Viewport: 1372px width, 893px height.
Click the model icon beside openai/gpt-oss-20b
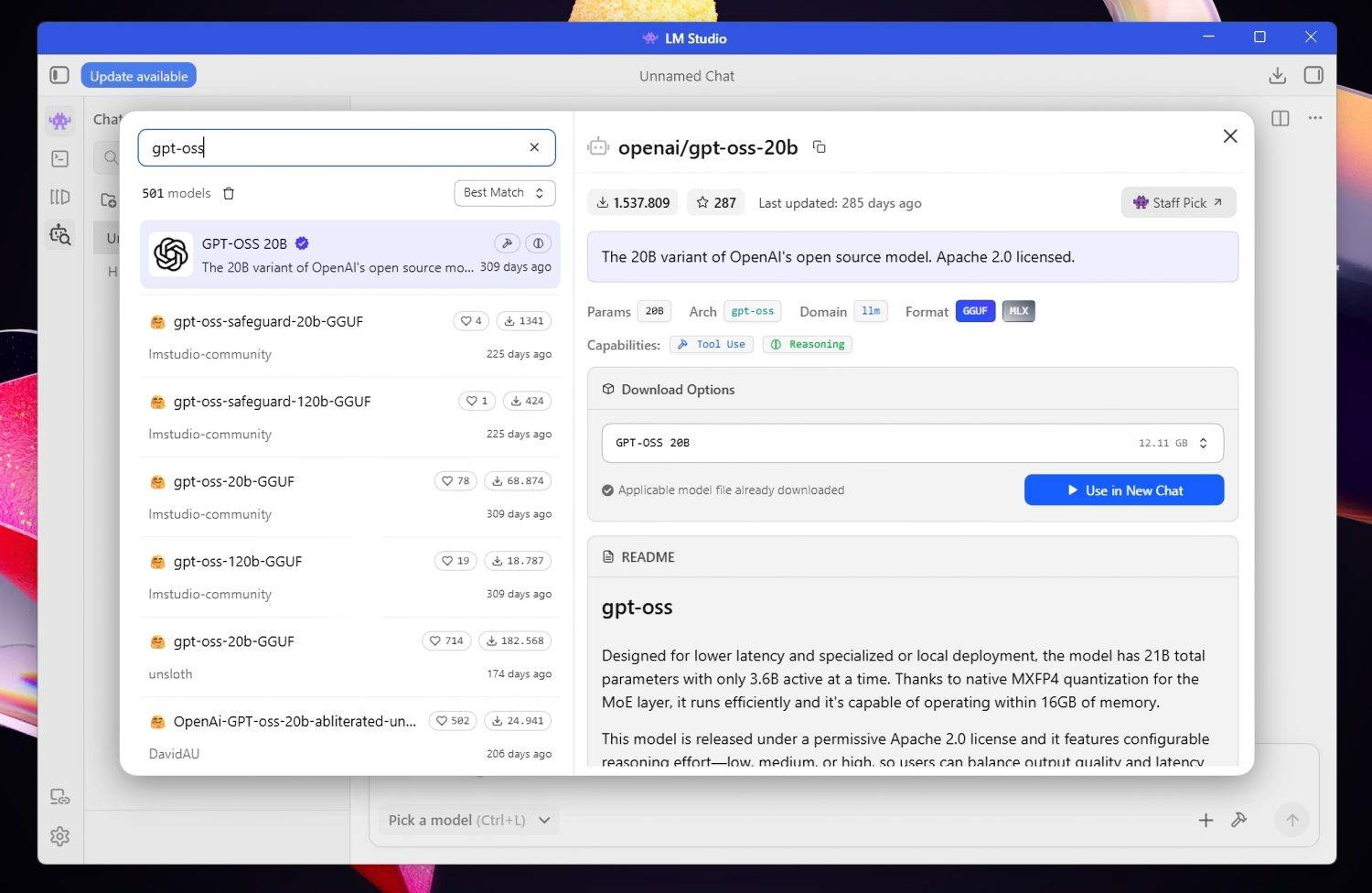pos(598,146)
